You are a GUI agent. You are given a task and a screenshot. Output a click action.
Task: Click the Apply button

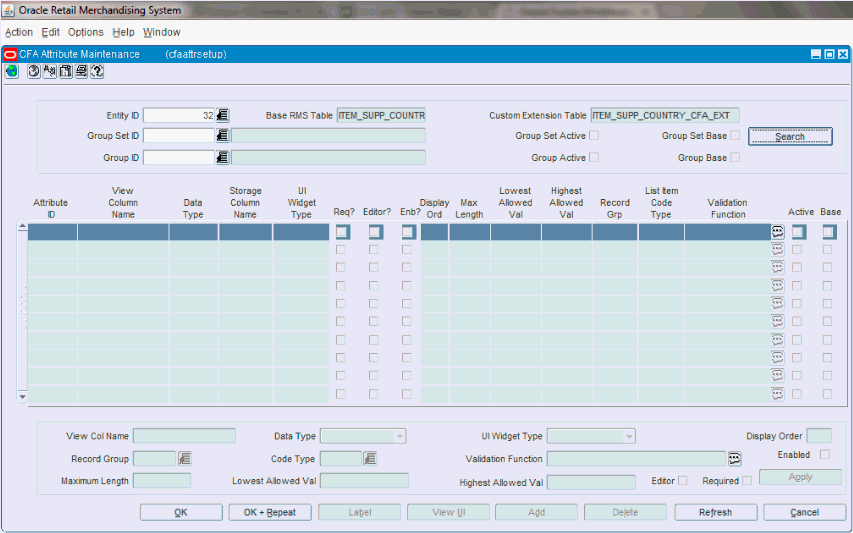pyautogui.click(x=800, y=477)
